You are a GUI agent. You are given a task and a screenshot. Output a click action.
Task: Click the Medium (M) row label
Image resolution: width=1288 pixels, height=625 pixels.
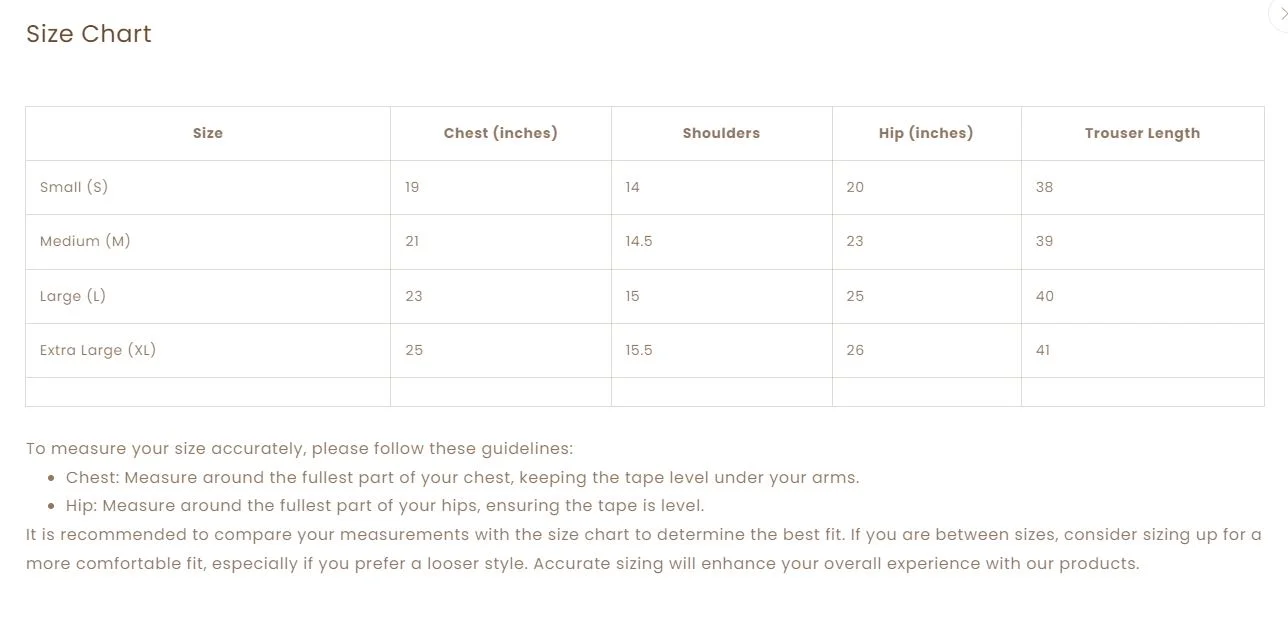click(x=85, y=241)
